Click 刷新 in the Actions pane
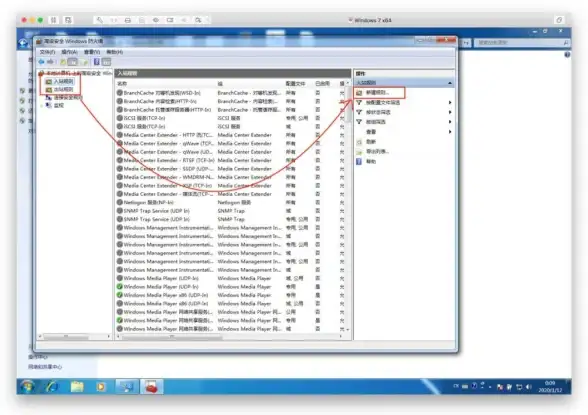The width and height of the screenshot is (588, 415). (370, 142)
